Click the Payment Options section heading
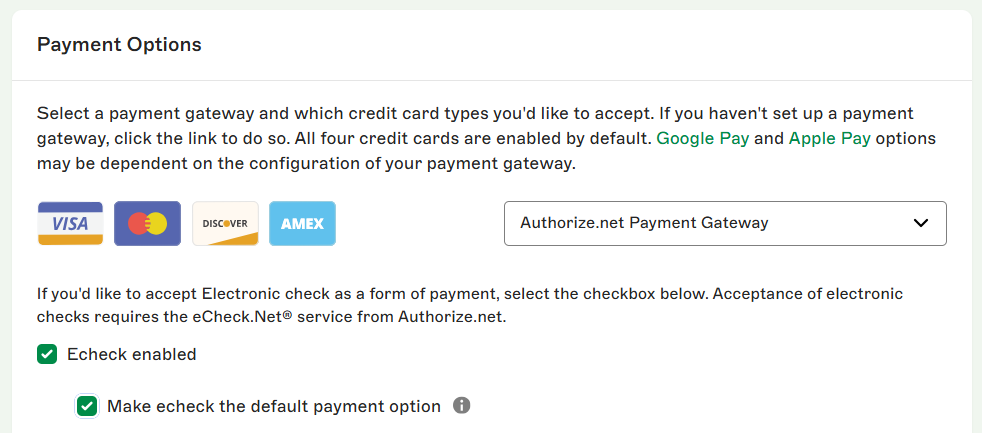This screenshot has height=433, width=982. 119,45
